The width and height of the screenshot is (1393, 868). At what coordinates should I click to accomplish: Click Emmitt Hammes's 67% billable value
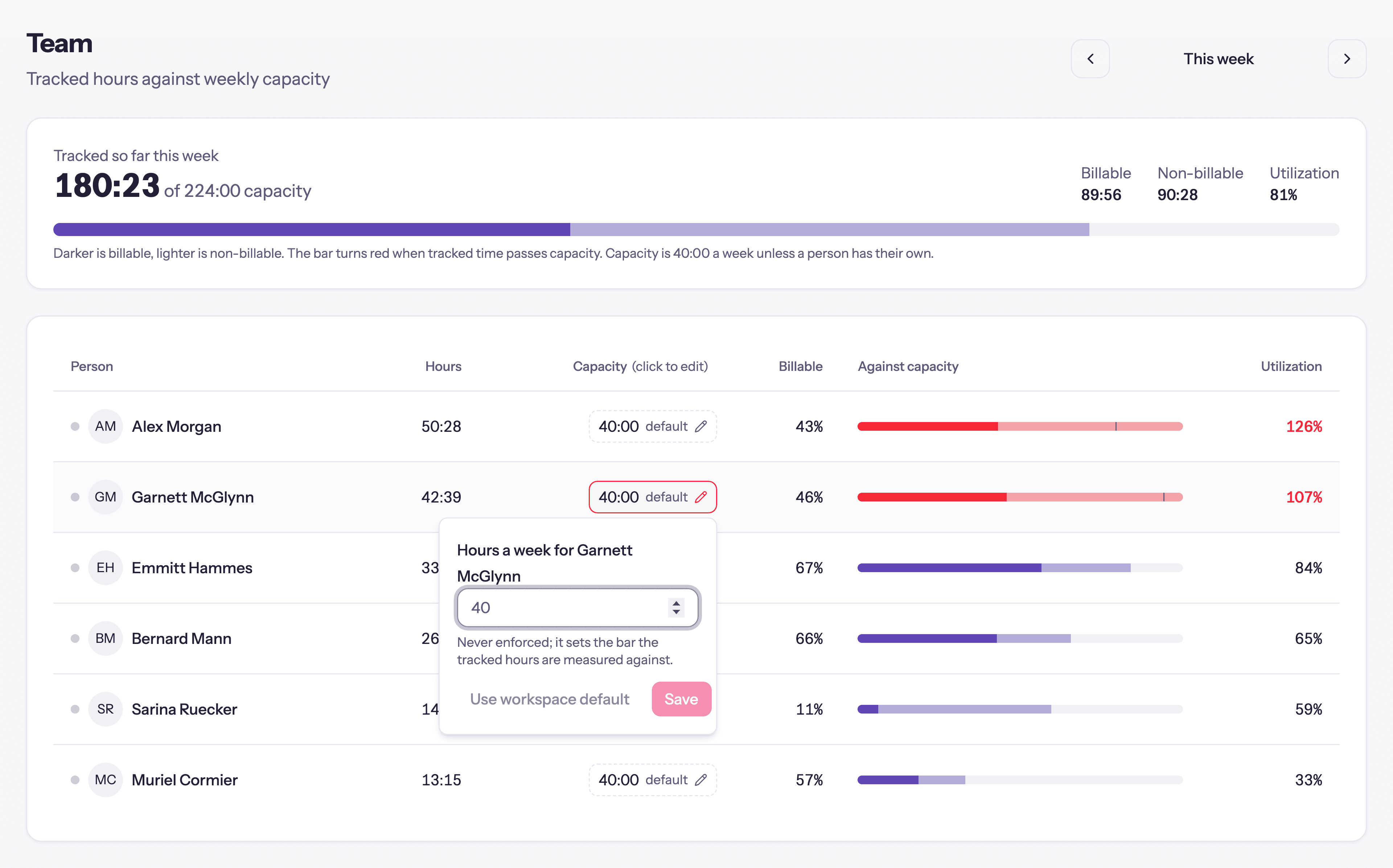809,568
